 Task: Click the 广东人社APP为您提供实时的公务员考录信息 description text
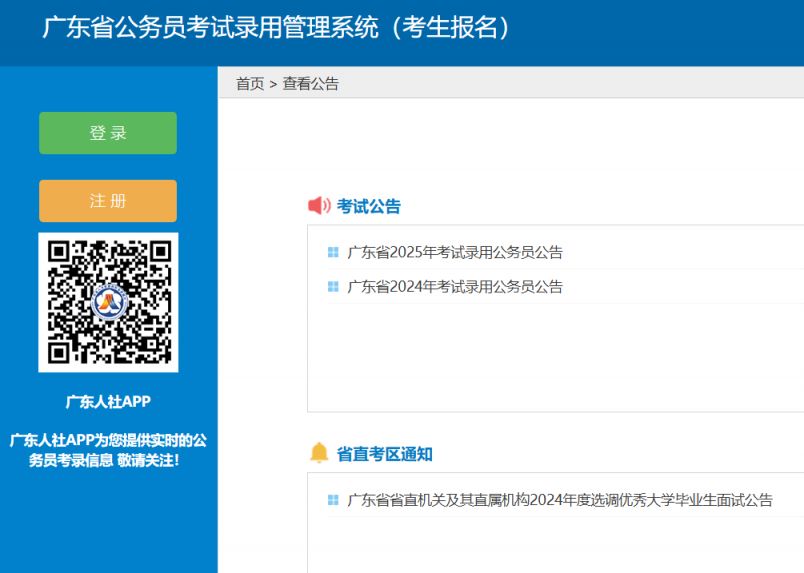point(108,450)
